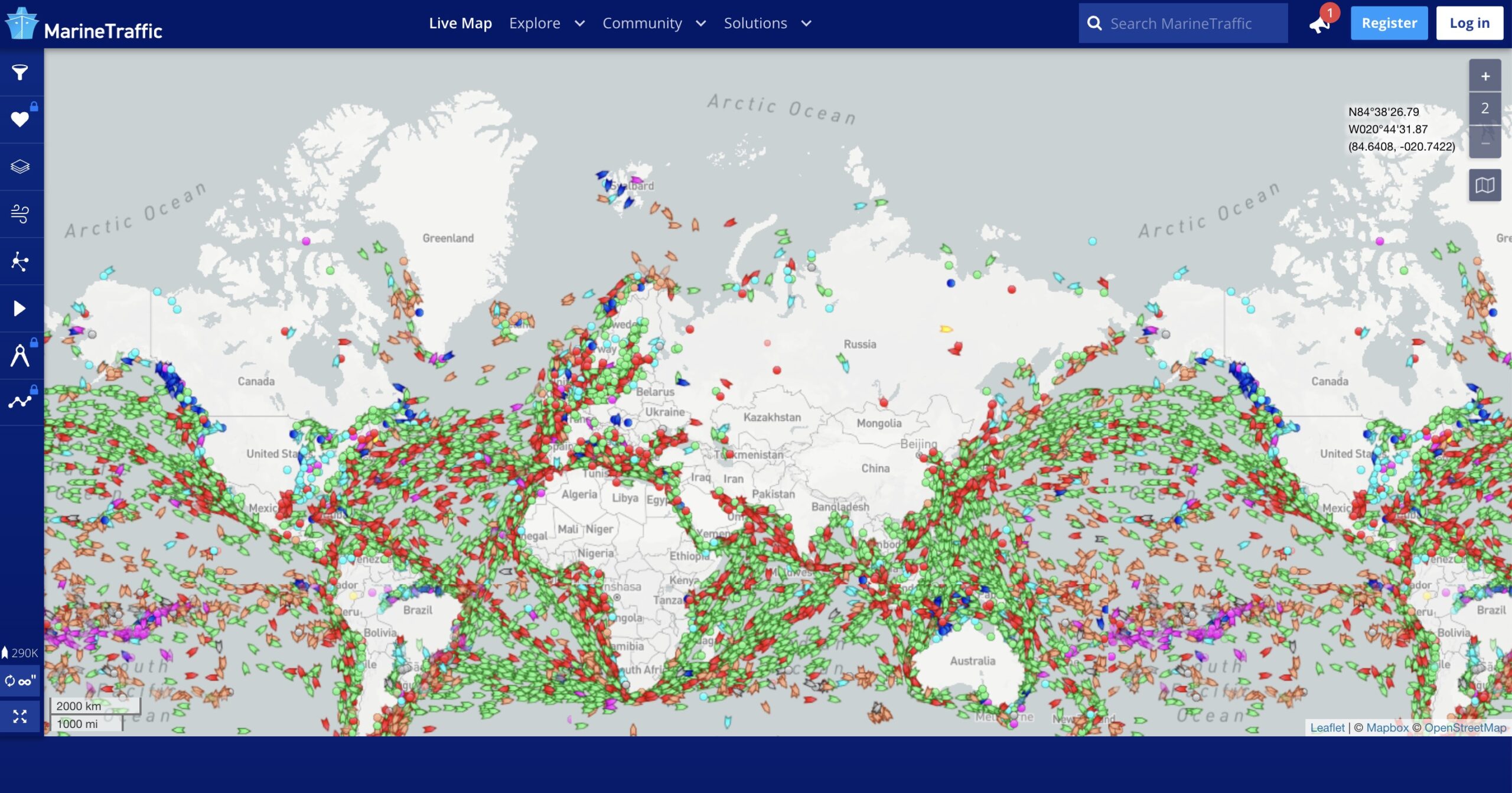Open the notifications megaphone icon
The image size is (1512, 793).
(x=1319, y=24)
